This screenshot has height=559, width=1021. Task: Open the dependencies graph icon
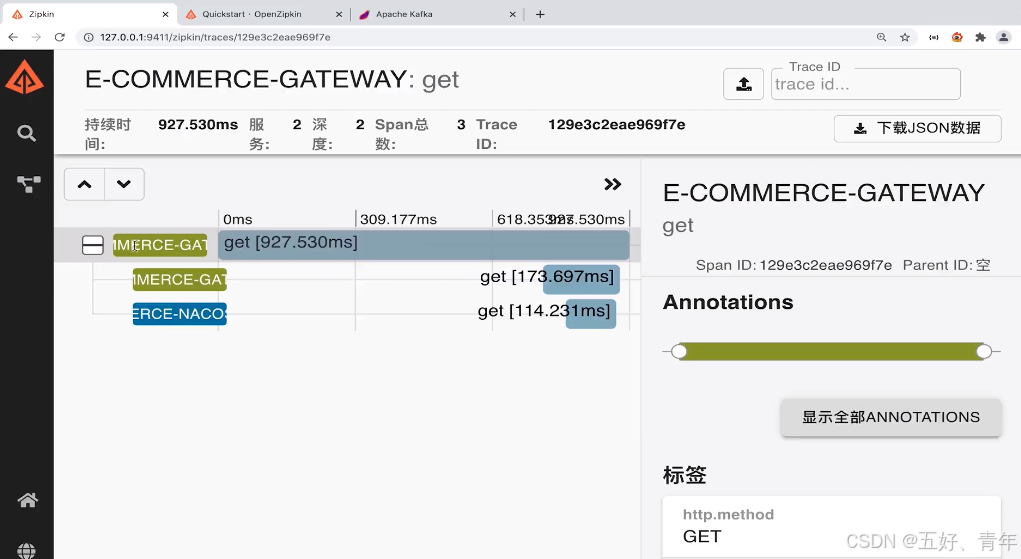pos(28,184)
